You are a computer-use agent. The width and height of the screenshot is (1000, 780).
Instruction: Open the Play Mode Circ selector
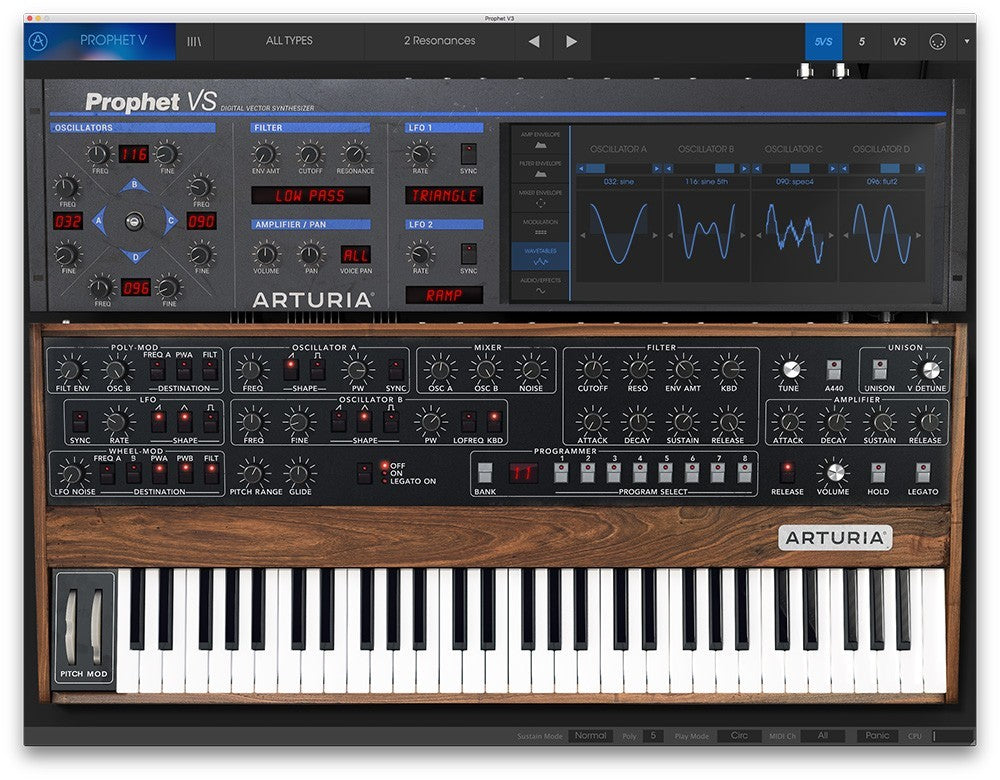click(739, 735)
